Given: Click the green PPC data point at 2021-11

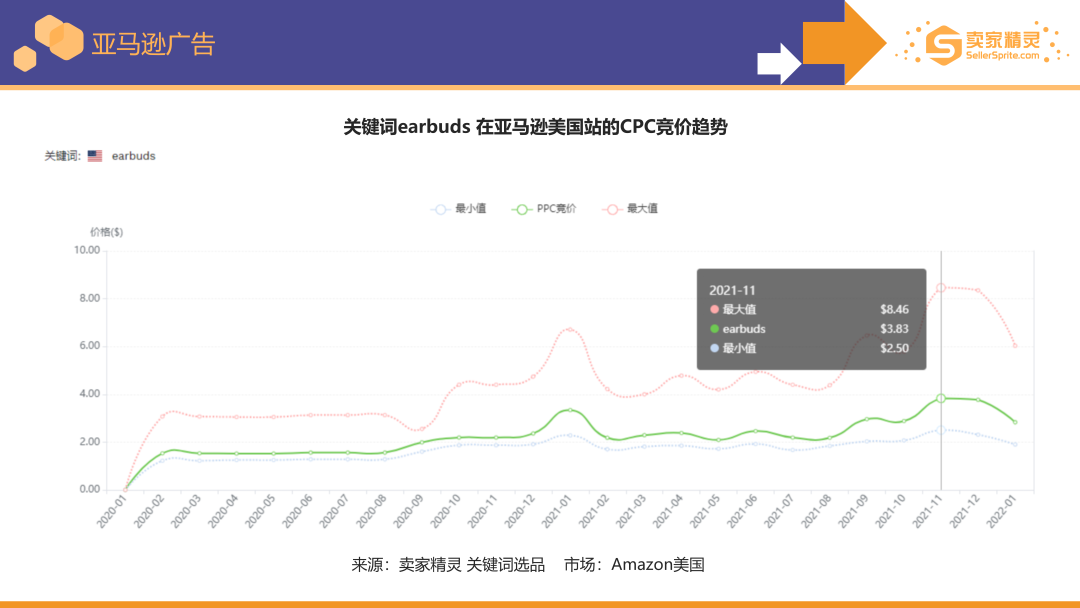Looking at the screenshot, I should pos(941,398).
